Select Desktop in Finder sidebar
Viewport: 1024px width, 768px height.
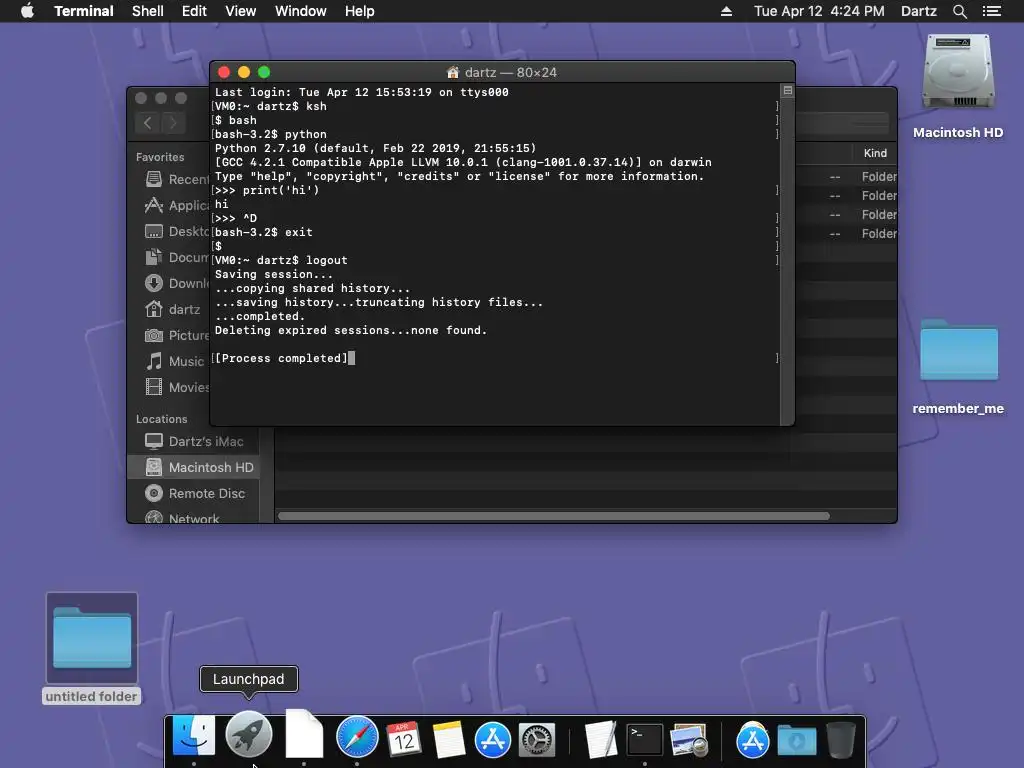click(176, 231)
